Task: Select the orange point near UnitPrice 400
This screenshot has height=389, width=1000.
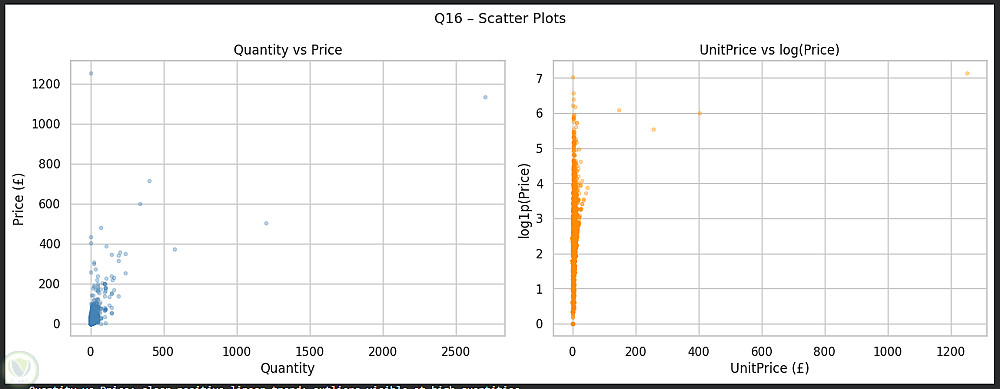Action: [x=700, y=113]
